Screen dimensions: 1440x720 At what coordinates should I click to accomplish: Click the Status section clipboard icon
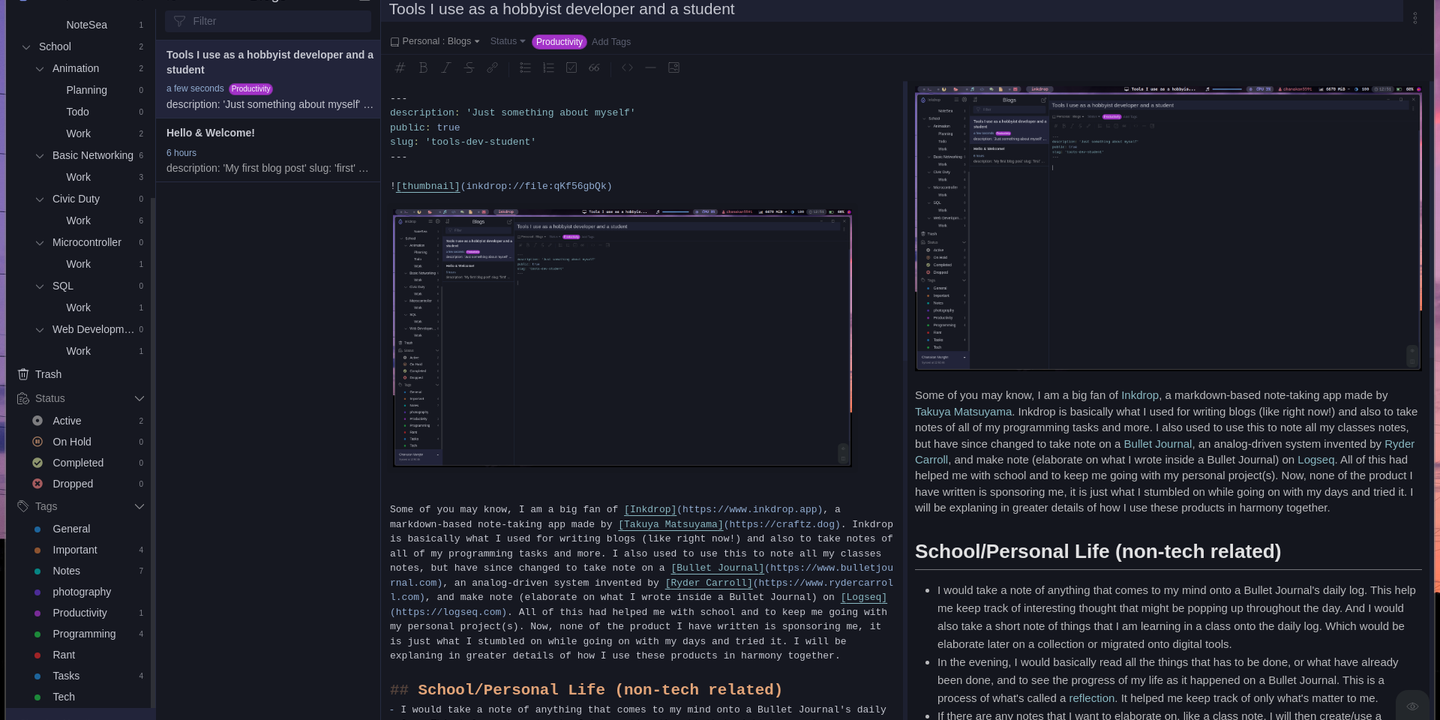pyautogui.click(x=23, y=398)
